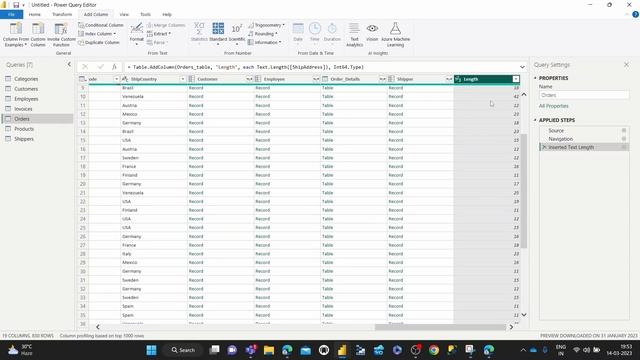Viewport: 640px width, 360px height.
Task: Select the Navigation applied step
Action: [584, 139]
